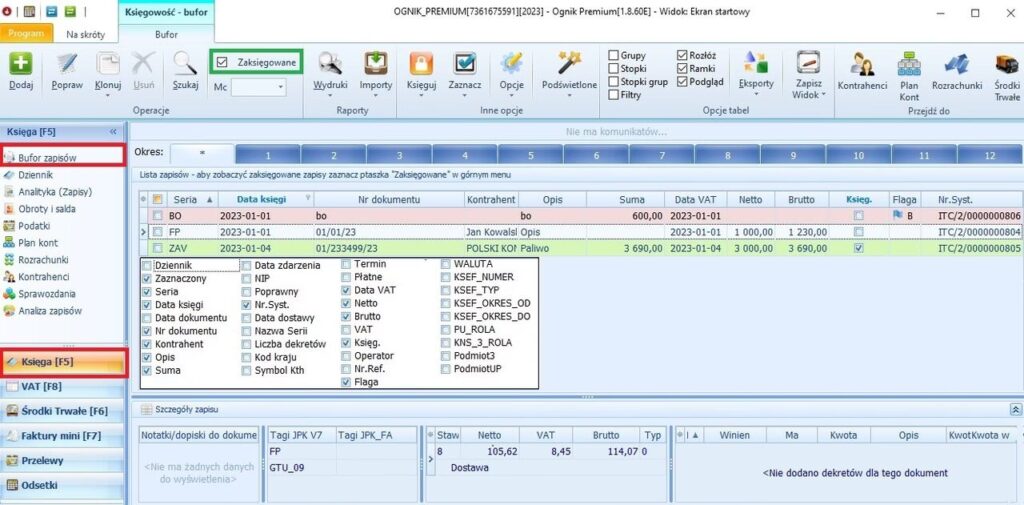Screen dimensions: 1024x505
Task: Click the Księguj padlock icon
Action: point(421,64)
